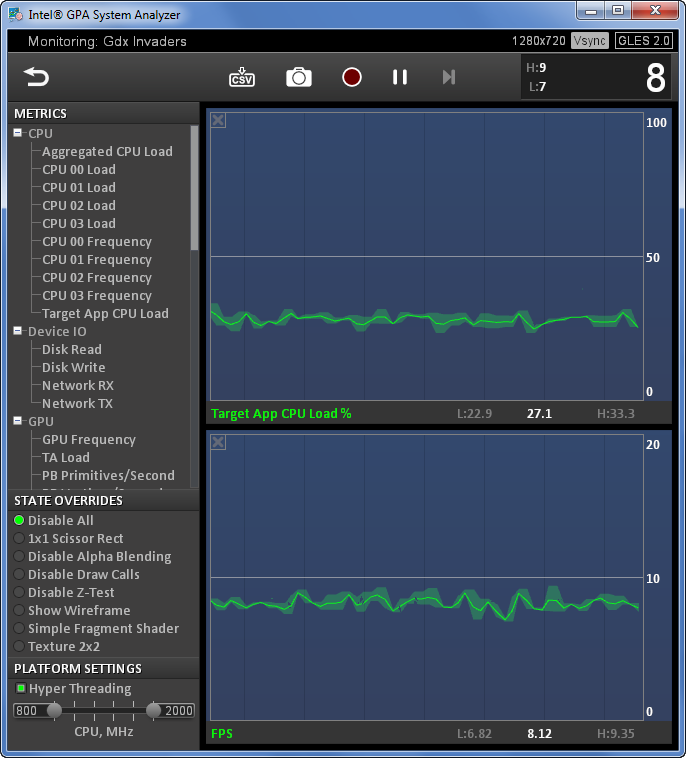Select Show Wireframe override
Screen dimensions: 686x758
72,610
